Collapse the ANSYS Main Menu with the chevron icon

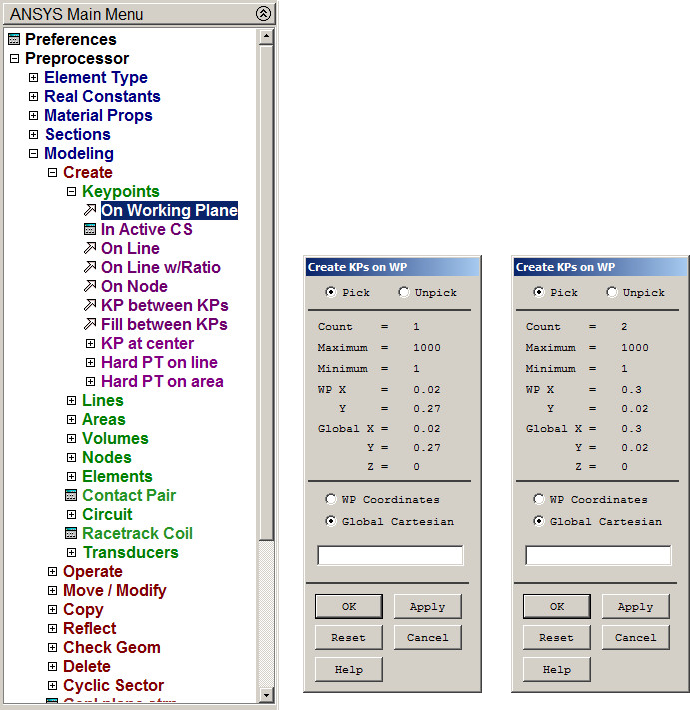[263, 14]
